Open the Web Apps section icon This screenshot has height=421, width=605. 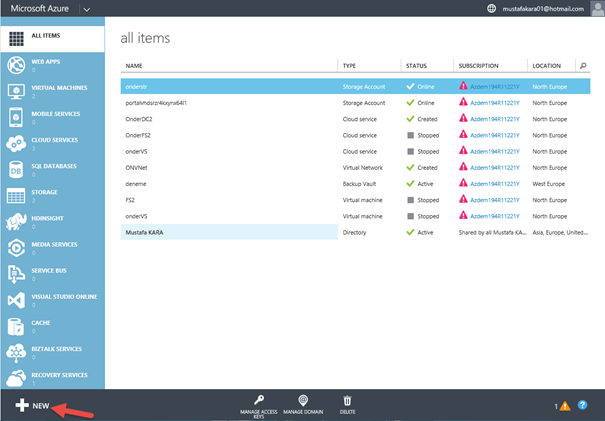click(16, 65)
